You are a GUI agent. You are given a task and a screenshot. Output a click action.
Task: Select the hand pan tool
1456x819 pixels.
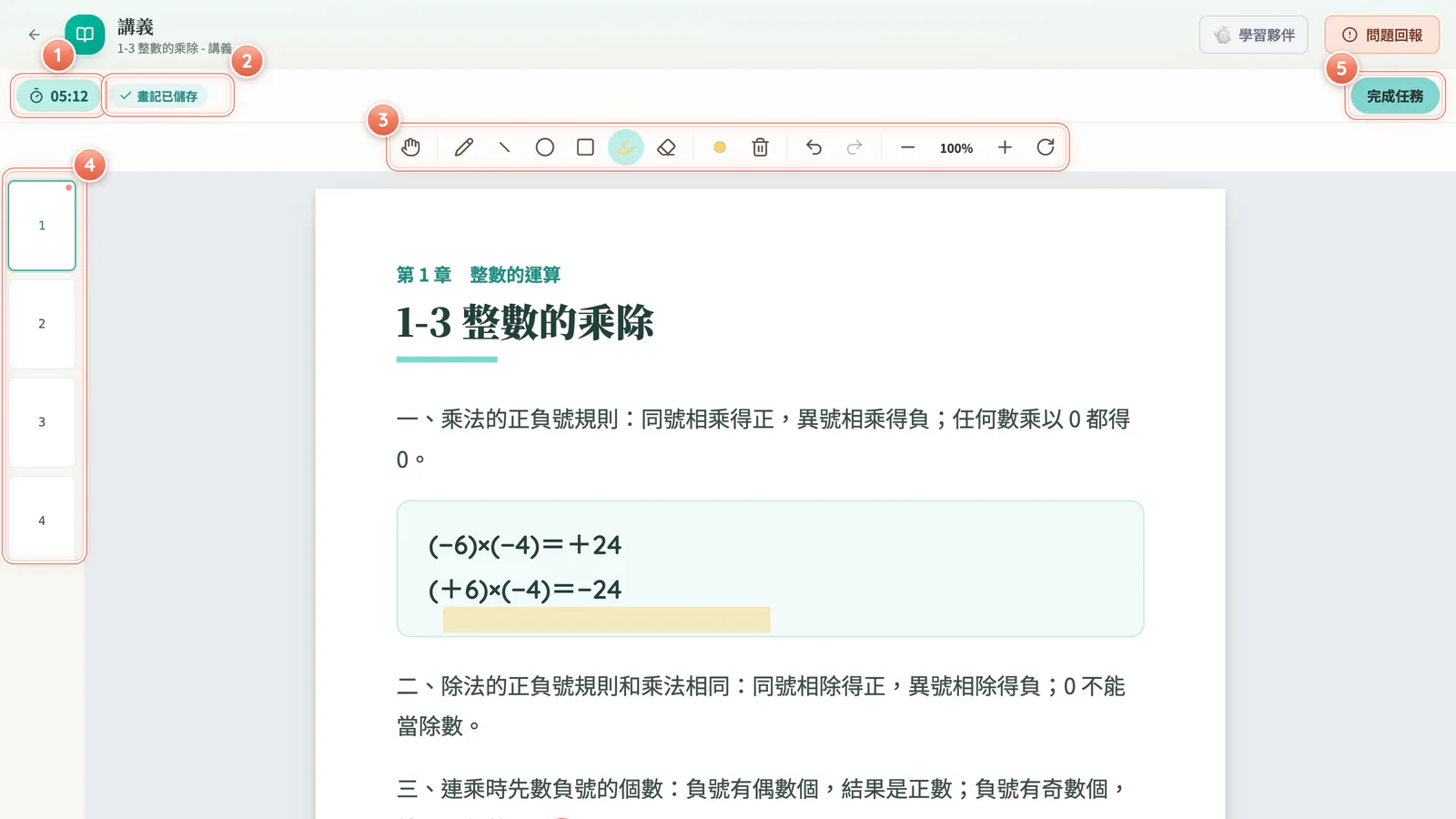411,147
